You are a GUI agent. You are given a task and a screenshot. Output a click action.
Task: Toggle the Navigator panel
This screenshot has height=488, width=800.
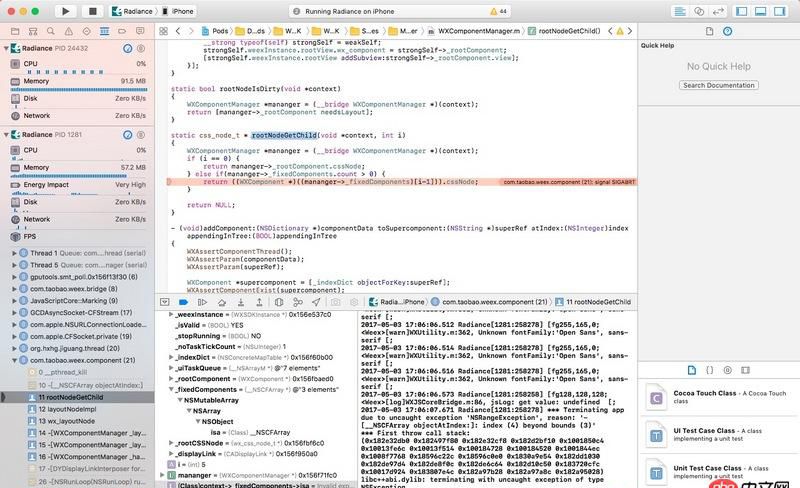[741, 11]
